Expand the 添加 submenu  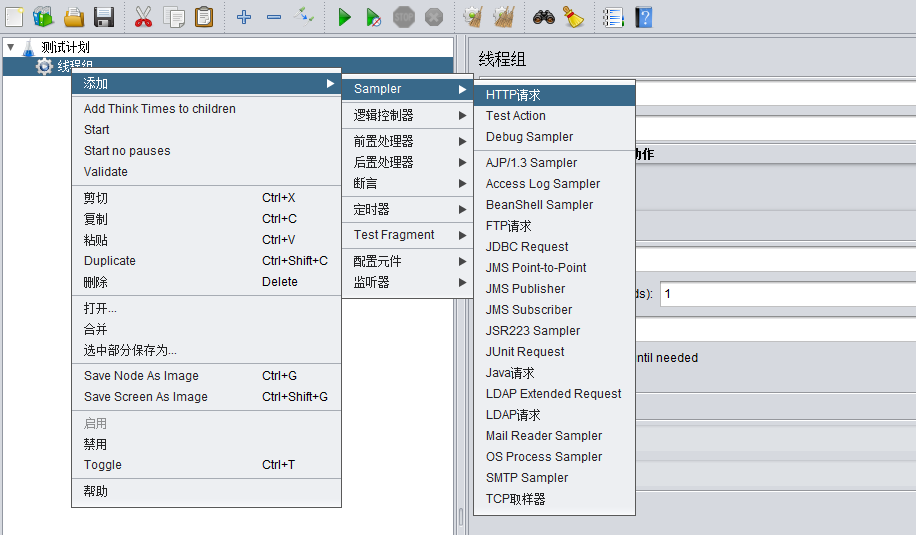coord(206,84)
